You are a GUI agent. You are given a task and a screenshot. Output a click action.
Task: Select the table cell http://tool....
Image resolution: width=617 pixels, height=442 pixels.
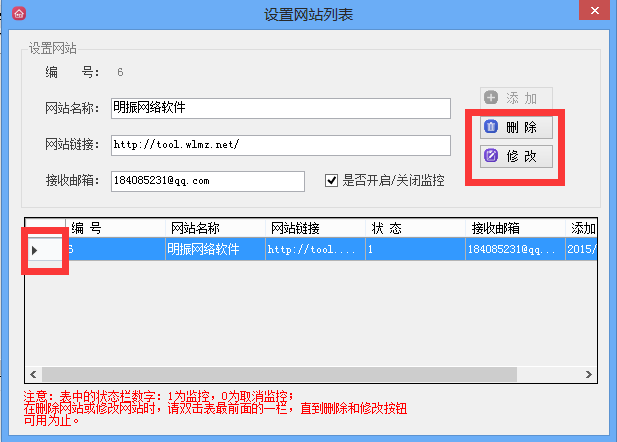pyautogui.click(x=316, y=249)
